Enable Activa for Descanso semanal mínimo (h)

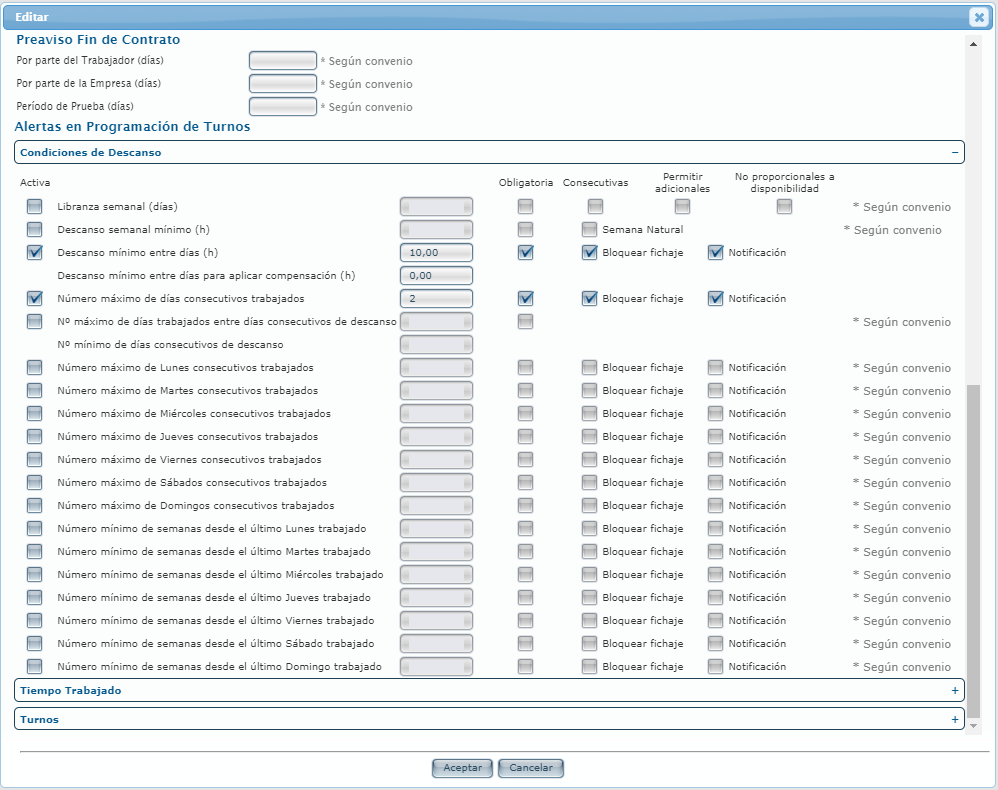click(34, 229)
